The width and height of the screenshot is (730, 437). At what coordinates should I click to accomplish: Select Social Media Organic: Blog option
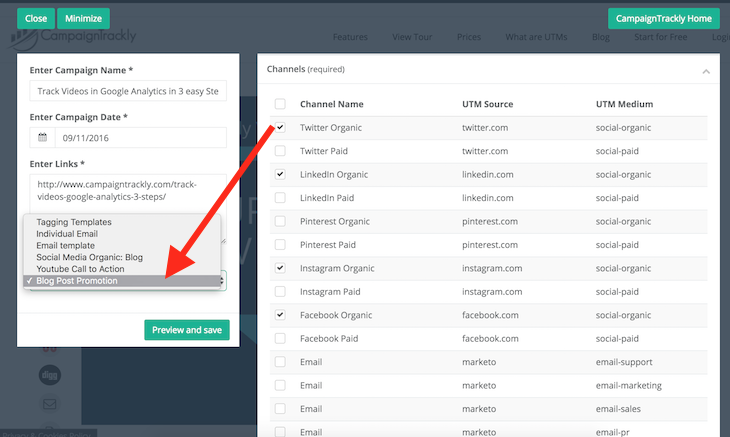tap(122, 257)
